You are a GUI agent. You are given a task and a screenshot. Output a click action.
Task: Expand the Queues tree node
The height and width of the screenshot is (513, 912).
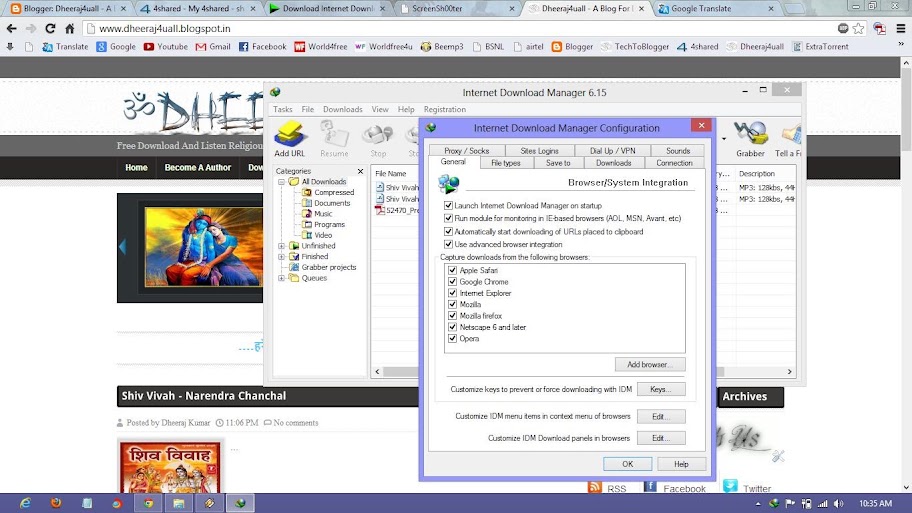coord(282,278)
